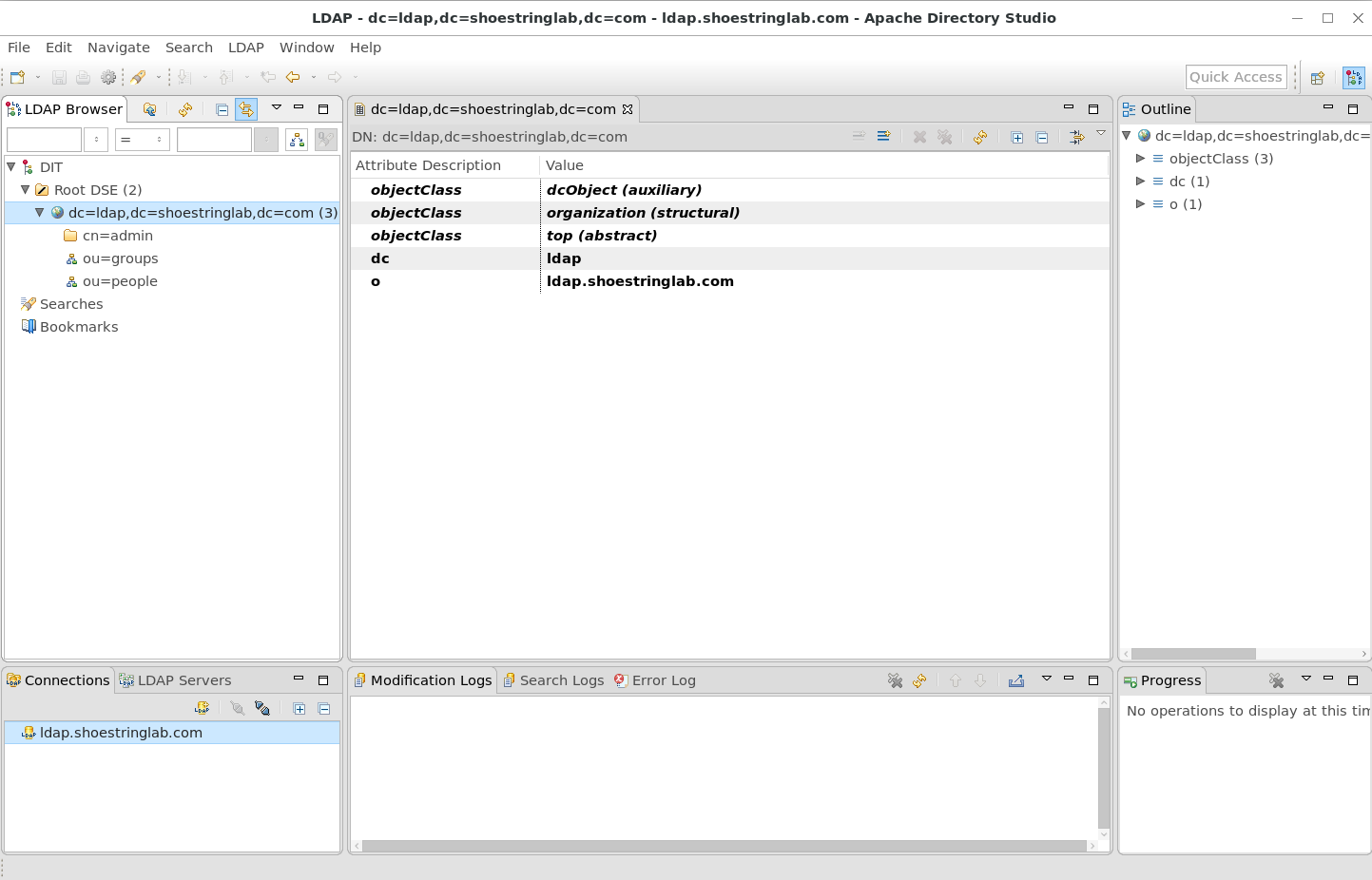Open the quick search operator = dropdown
Screen dimensions: 1372x880
(143, 140)
